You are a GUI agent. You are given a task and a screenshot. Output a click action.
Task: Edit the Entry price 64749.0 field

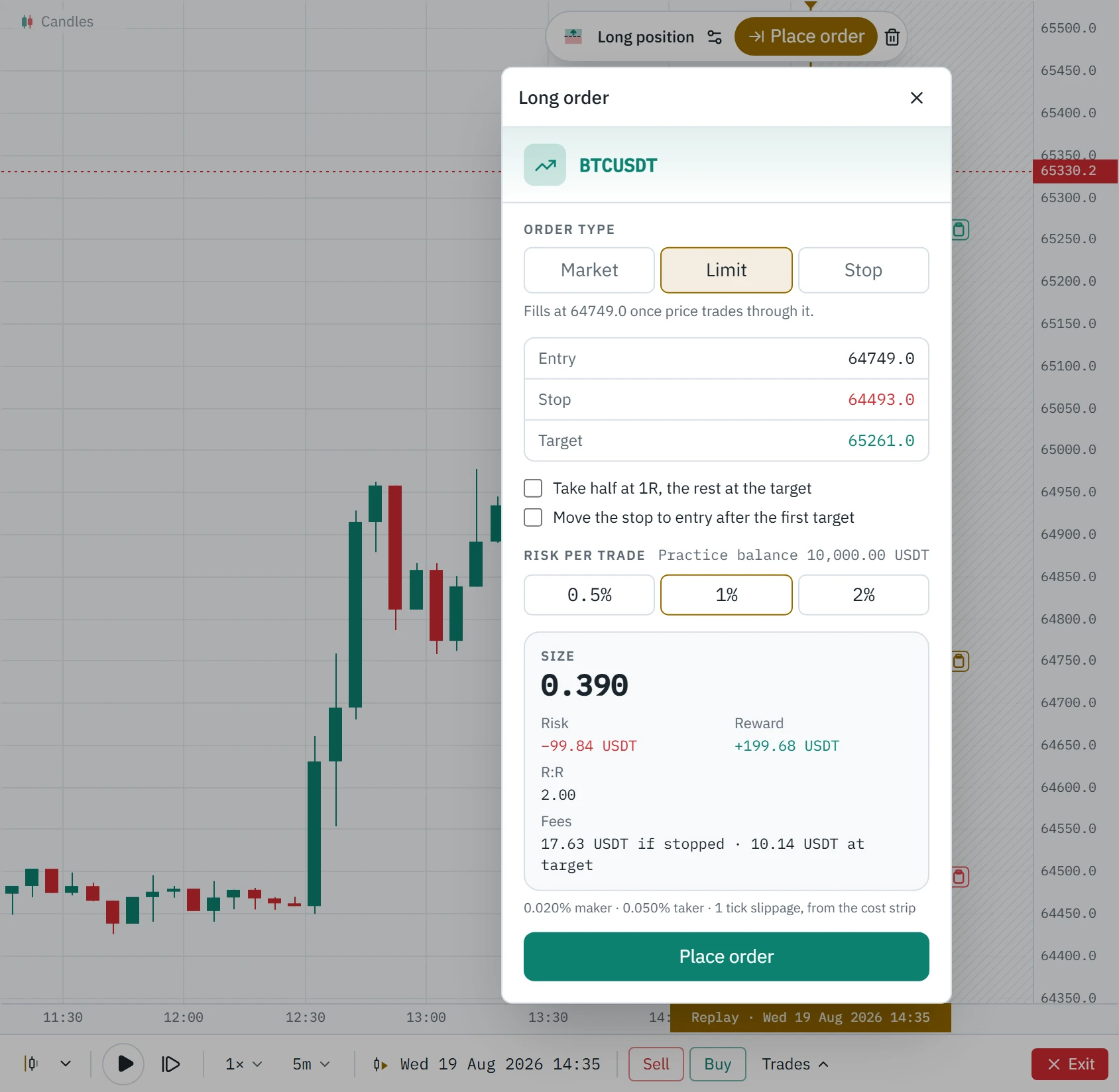(x=727, y=358)
